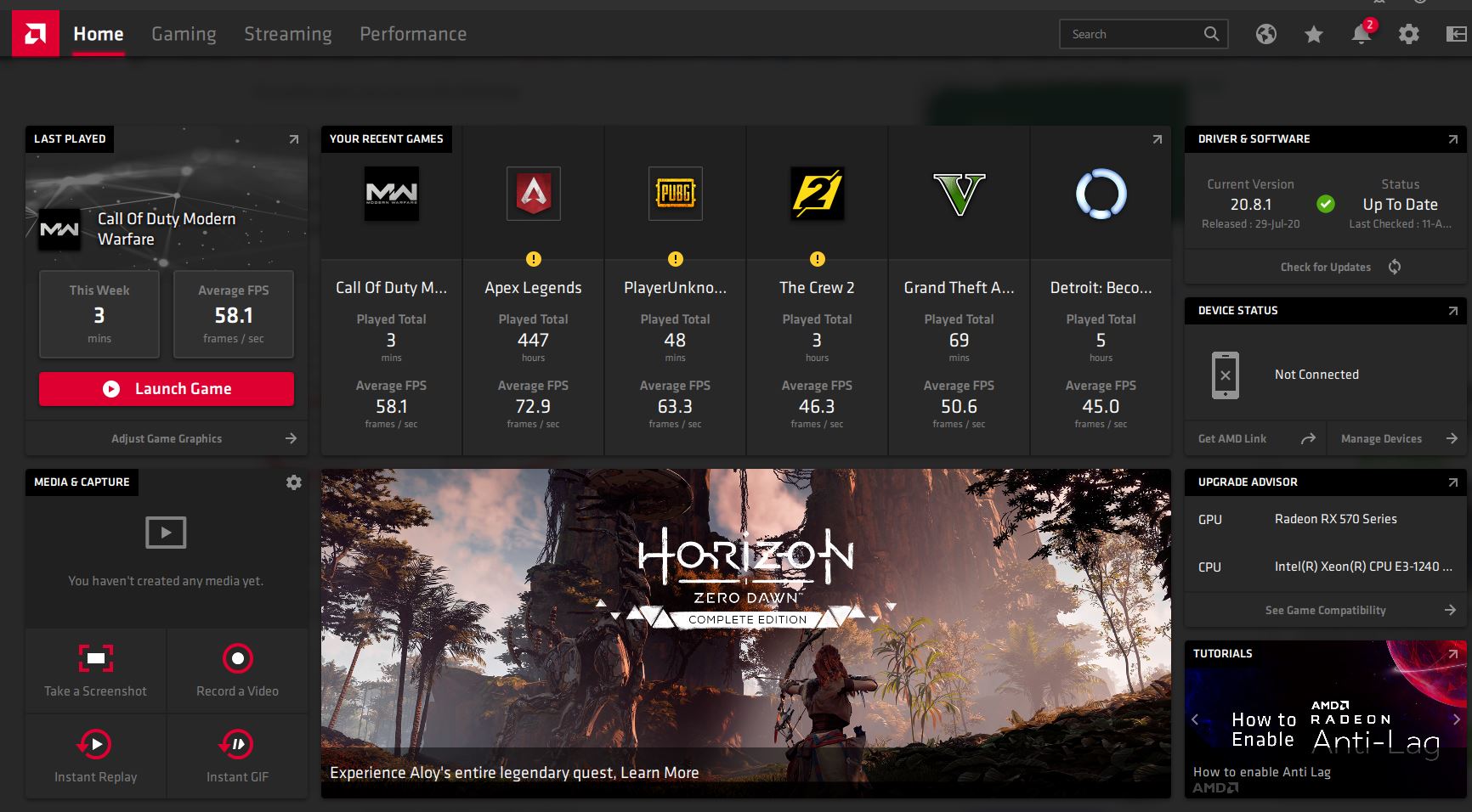Open See Game Compatibility
The image size is (1472, 812).
1326,610
